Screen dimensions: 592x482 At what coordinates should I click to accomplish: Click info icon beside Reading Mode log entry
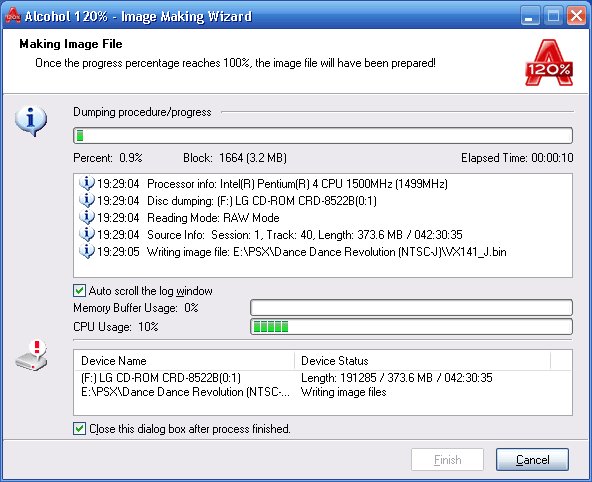pyautogui.click(x=86, y=217)
